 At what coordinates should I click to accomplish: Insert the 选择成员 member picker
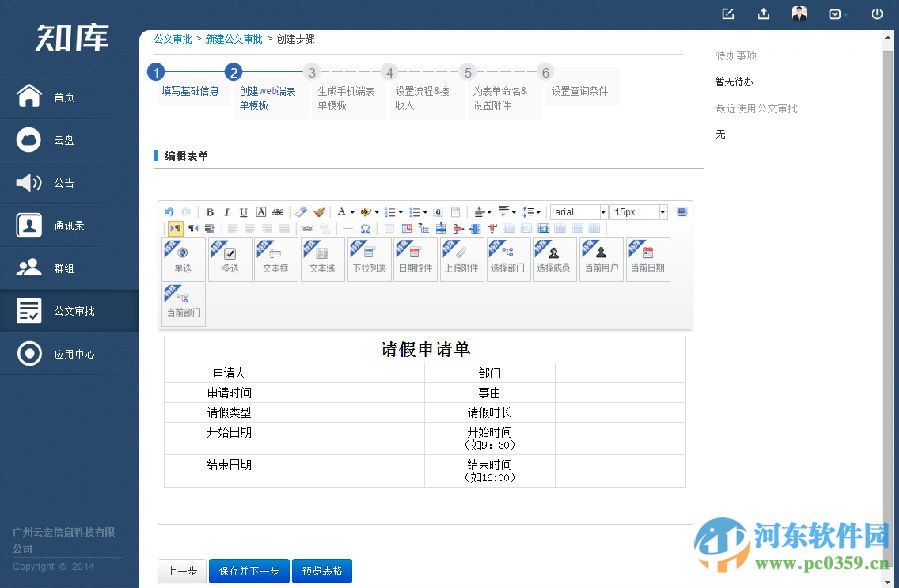coord(554,258)
